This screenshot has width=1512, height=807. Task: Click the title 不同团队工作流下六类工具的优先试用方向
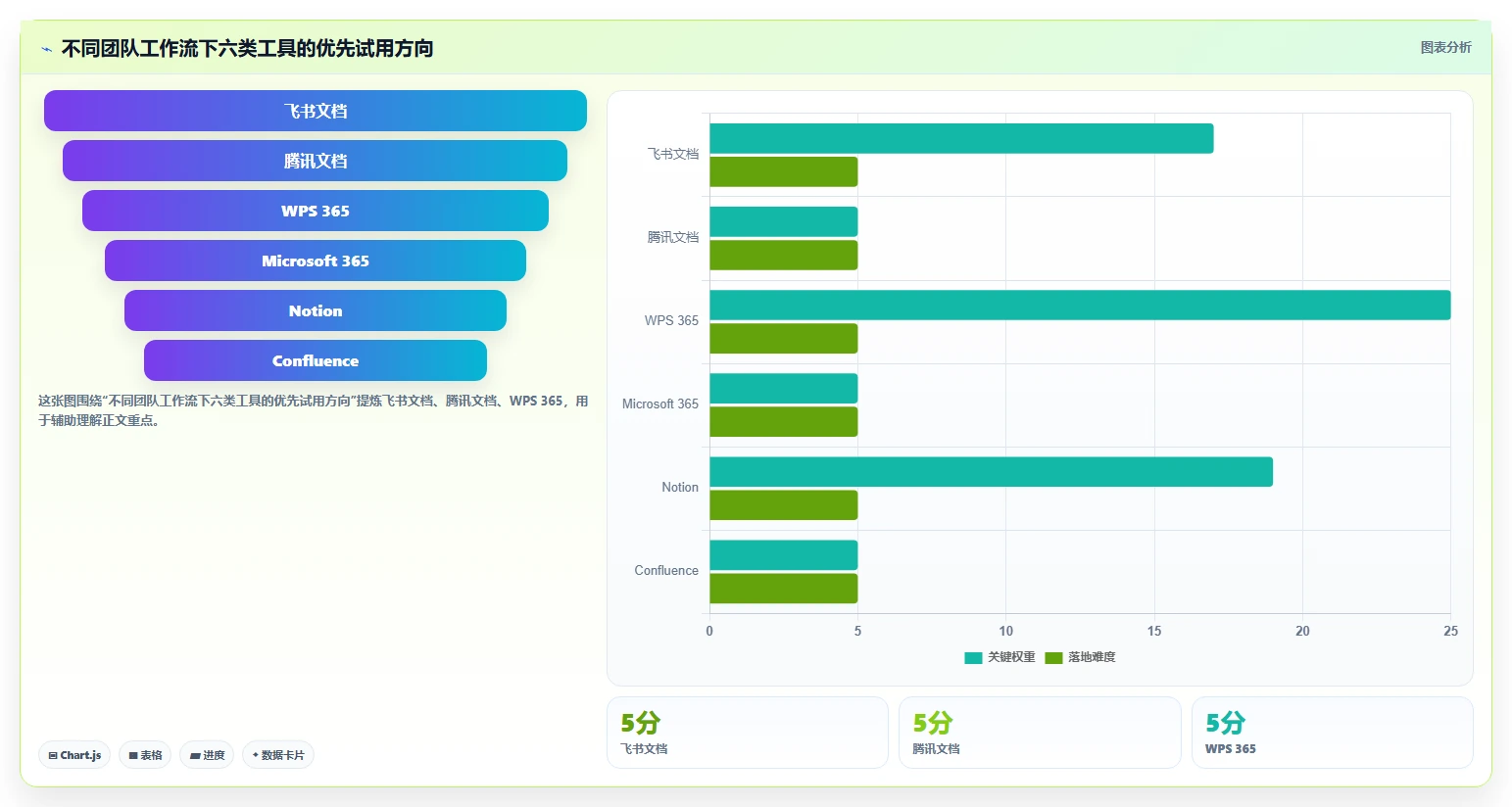[x=247, y=48]
